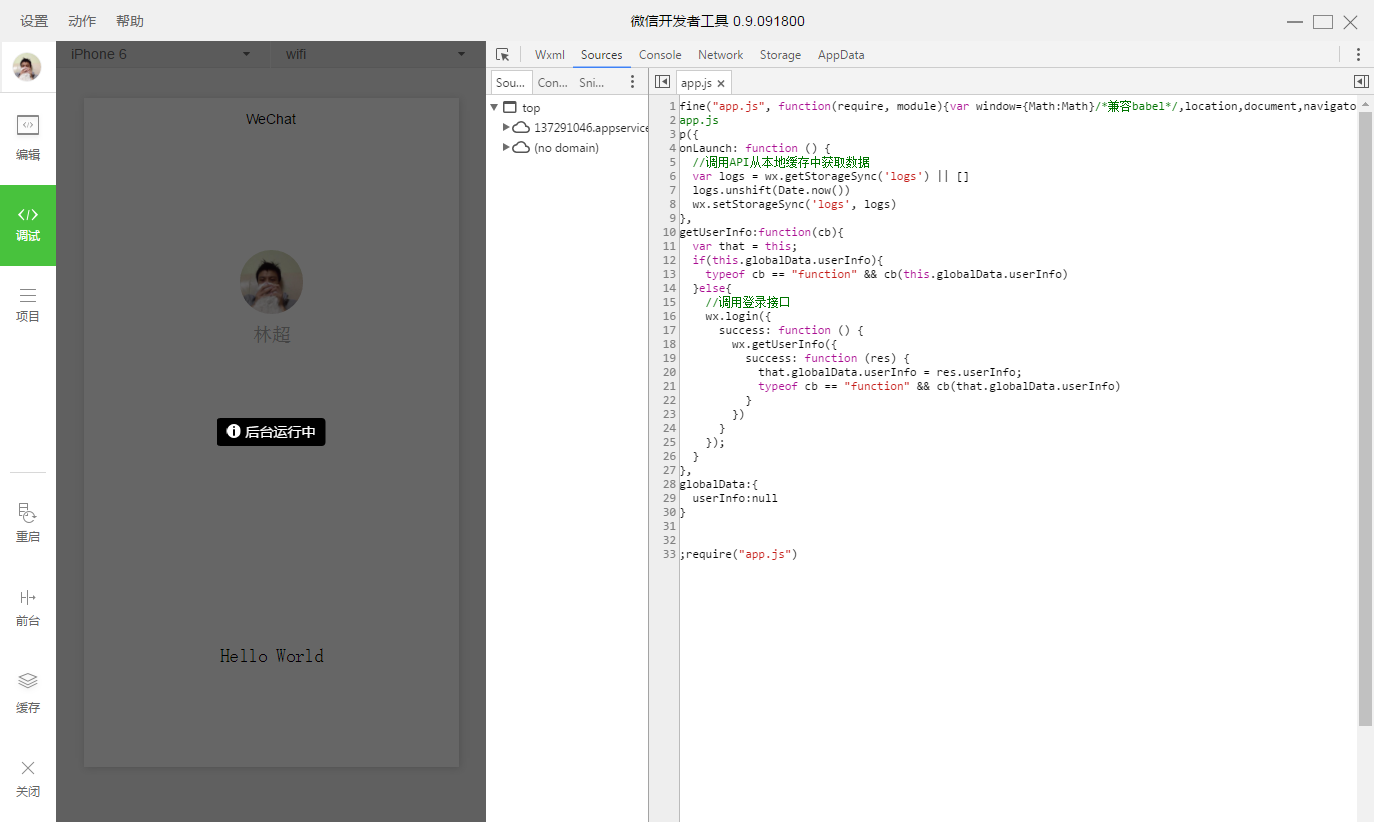Screen dimensions: 1374x822
Task: Click the user avatar photo in simulator
Action: click(x=271, y=282)
